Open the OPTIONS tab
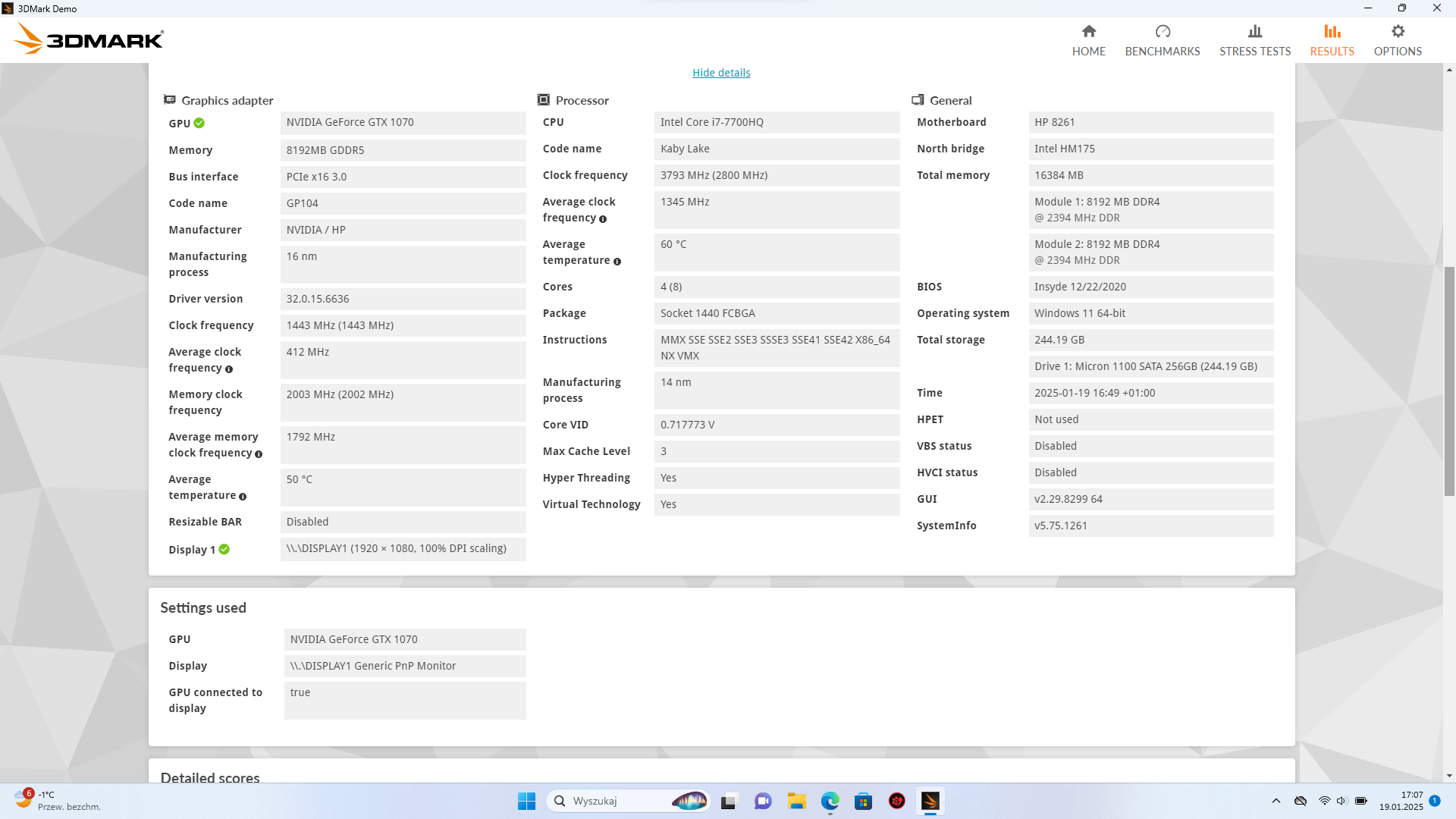This screenshot has width=1456, height=819. (x=1397, y=40)
